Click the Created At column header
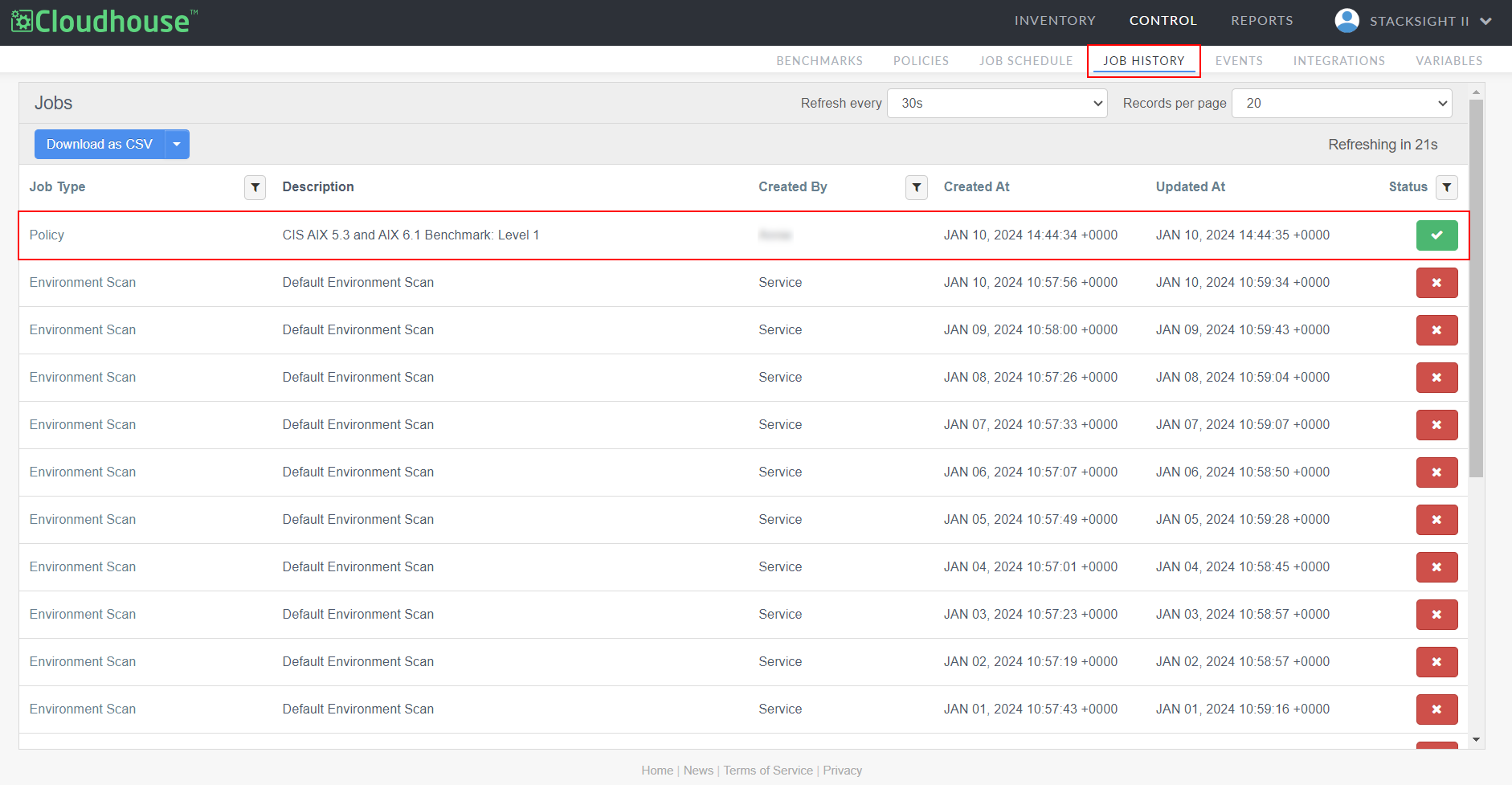Image resolution: width=1512 pixels, height=785 pixels. pos(976,187)
